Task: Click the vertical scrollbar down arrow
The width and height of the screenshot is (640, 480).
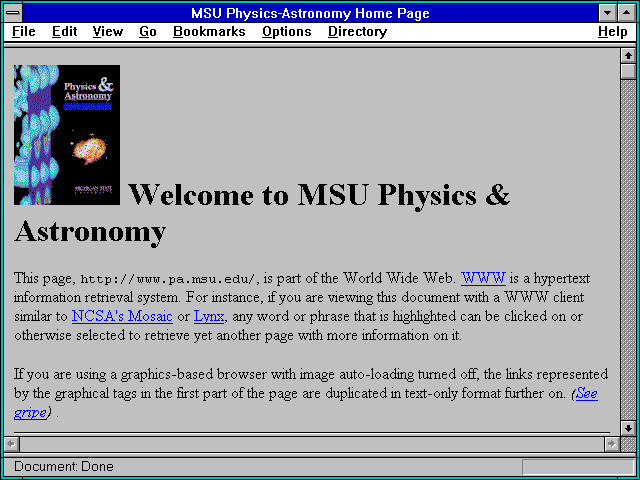Action: [628, 428]
